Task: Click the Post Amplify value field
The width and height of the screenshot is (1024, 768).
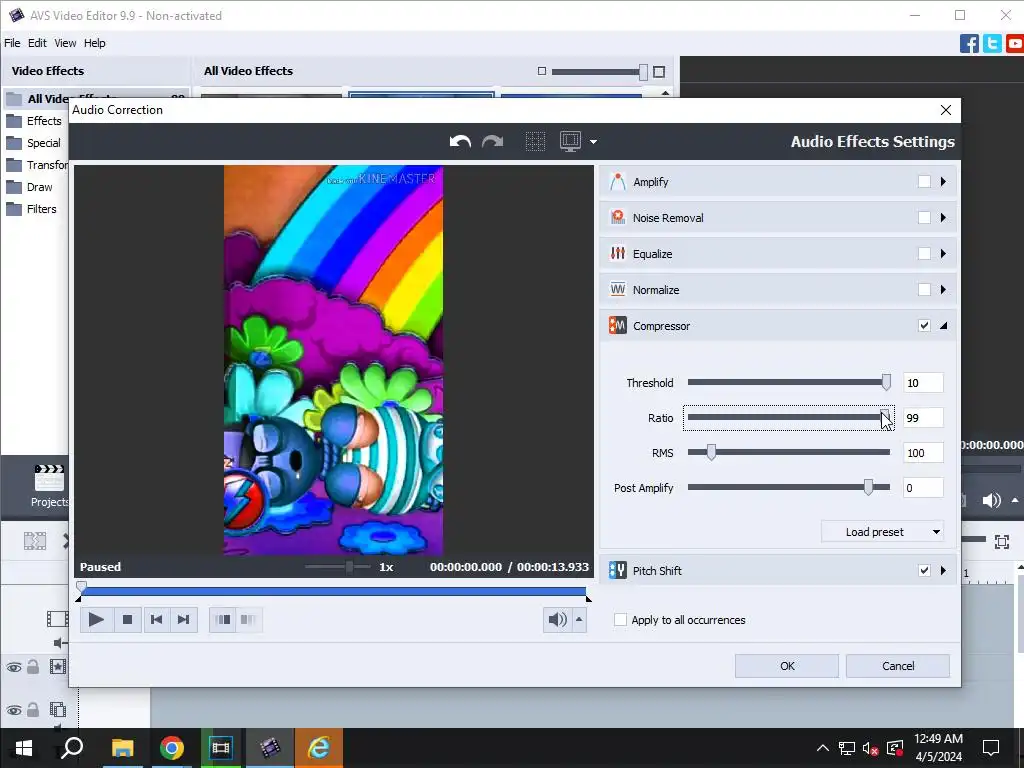Action: pyautogui.click(x=923, y=488)
